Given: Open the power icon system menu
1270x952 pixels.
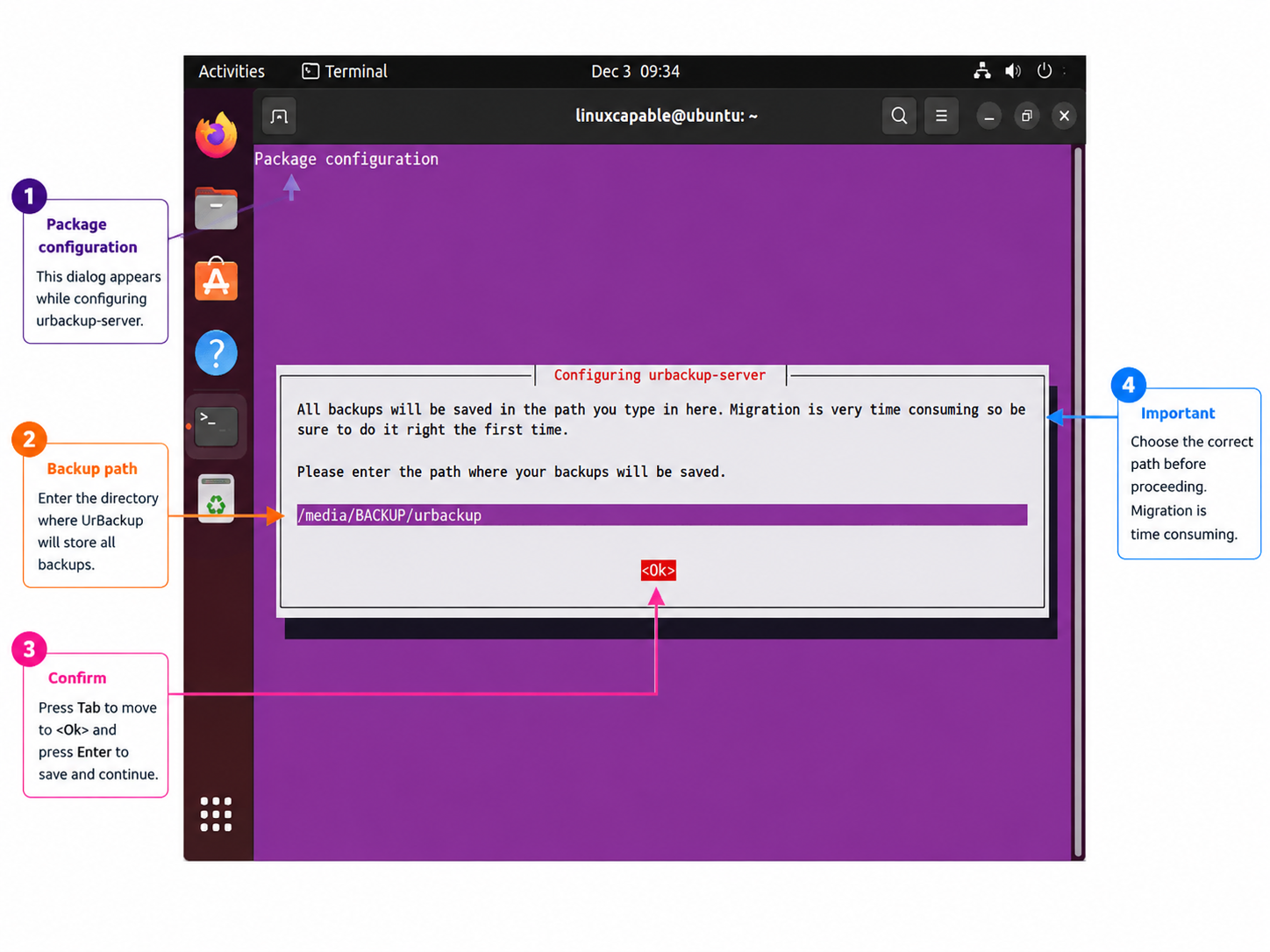Looking at the screenshot, I should tap(1044, 71).
